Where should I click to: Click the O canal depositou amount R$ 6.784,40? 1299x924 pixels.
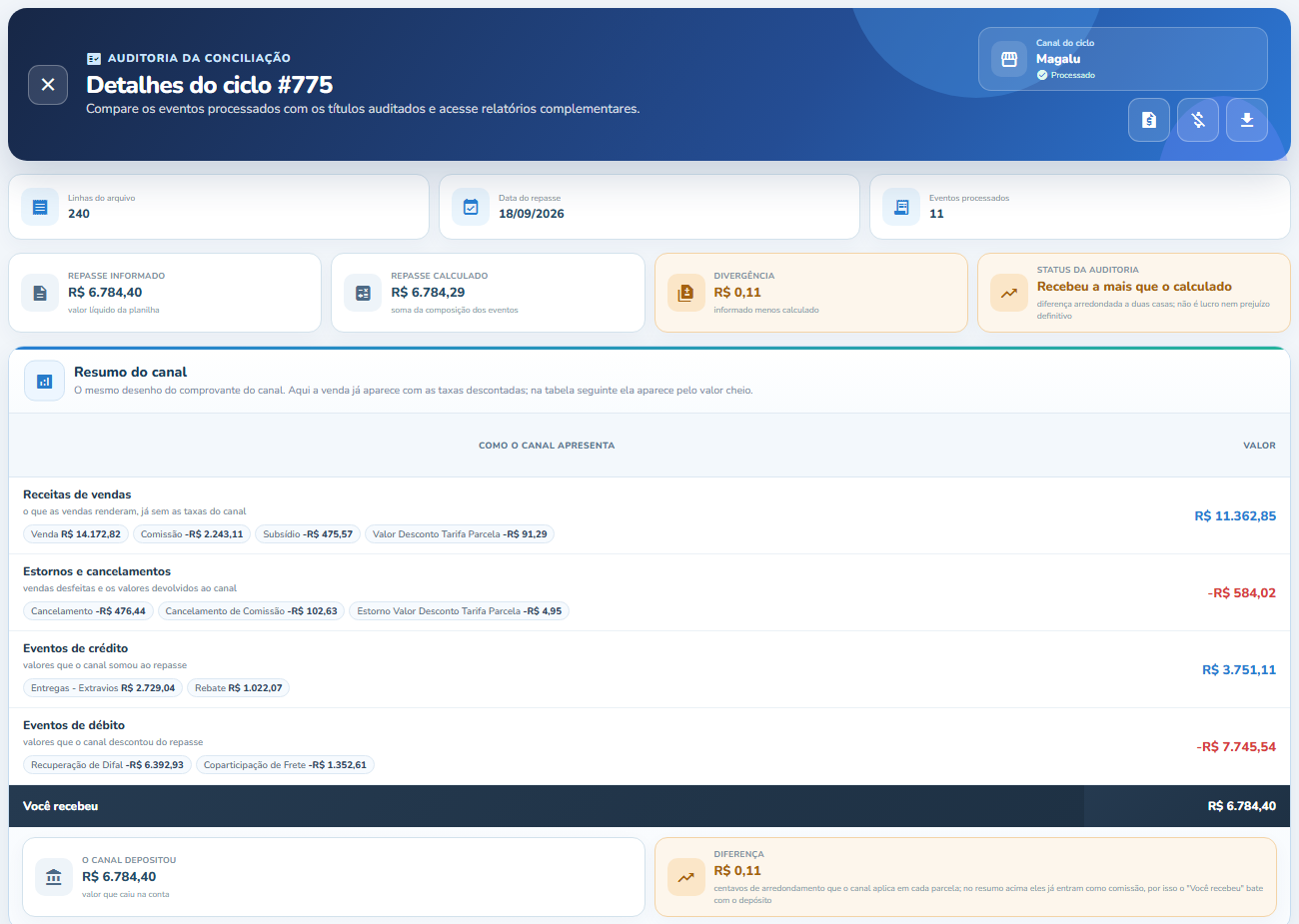pos(119,877)
